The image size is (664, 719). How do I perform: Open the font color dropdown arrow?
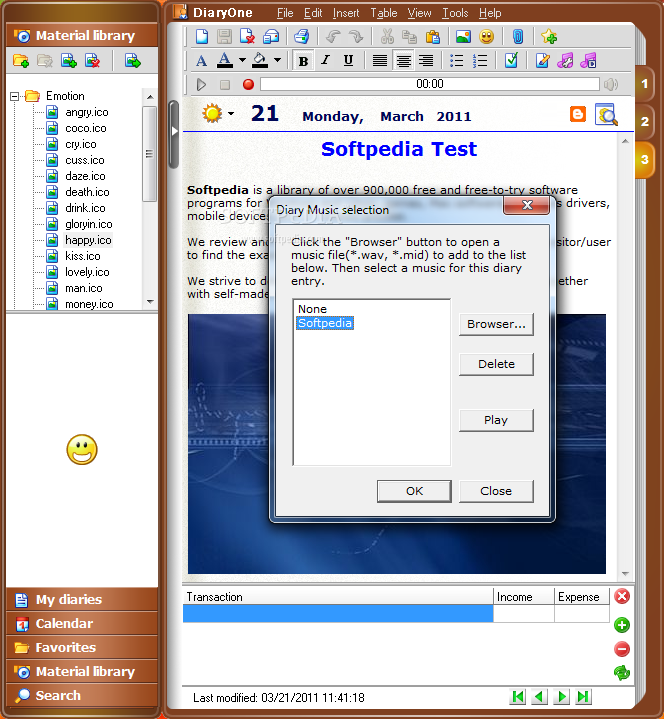click(242, 60)
